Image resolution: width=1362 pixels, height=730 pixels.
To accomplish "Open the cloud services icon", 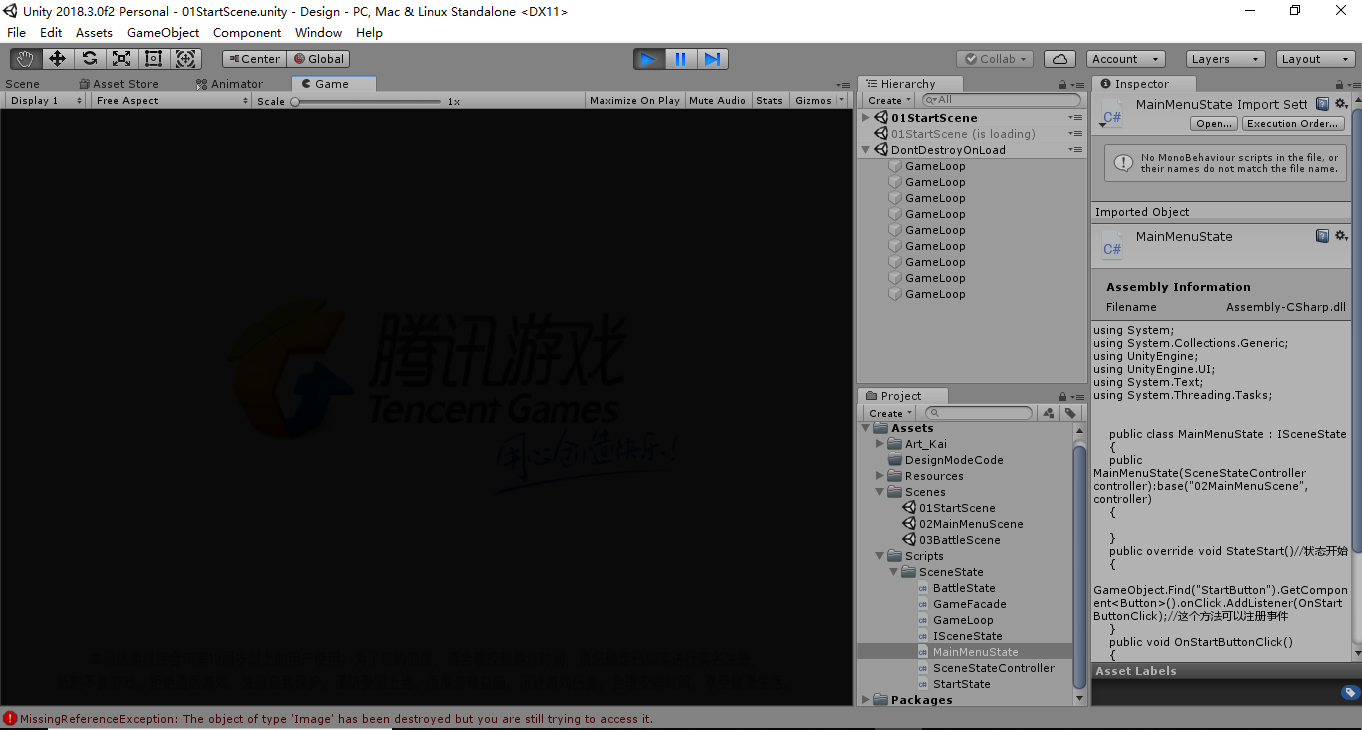I will (1060, 59).
